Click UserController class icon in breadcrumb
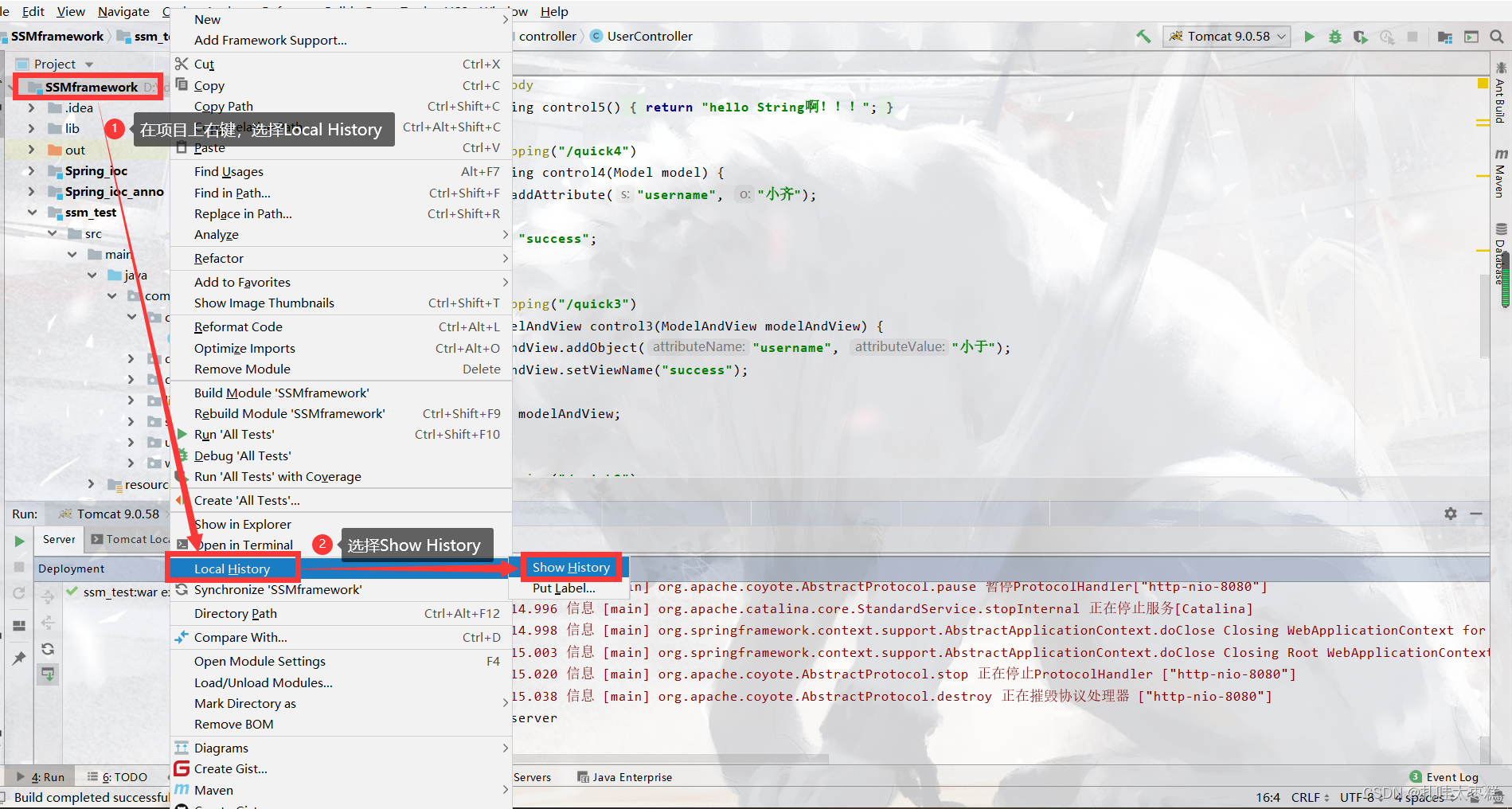1512x809 pixels. tap(596, 36)
